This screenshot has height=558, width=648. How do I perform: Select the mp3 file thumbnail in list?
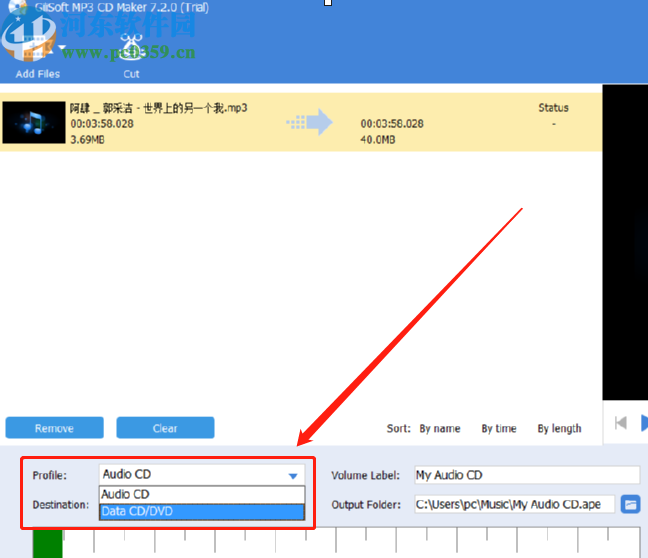coord(33,122)
